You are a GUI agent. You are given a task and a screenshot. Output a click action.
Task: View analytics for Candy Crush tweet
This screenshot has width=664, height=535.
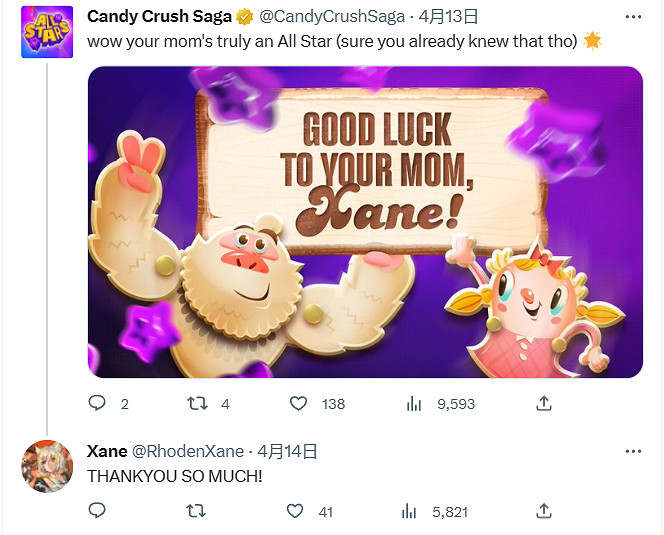coord(414,404)
